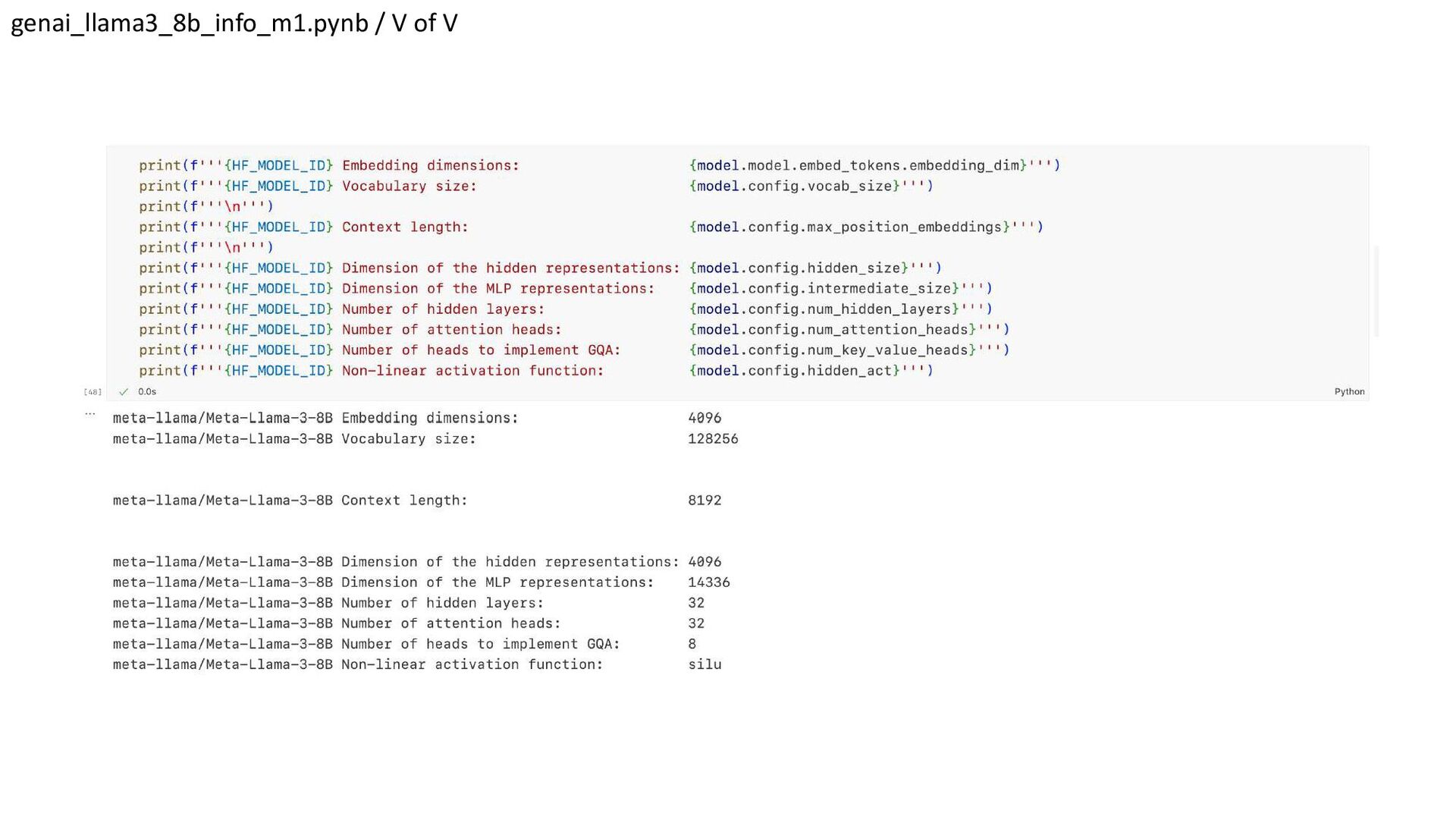Click model.config.num_key_value_heads expression in code

[x=833, y=350]
